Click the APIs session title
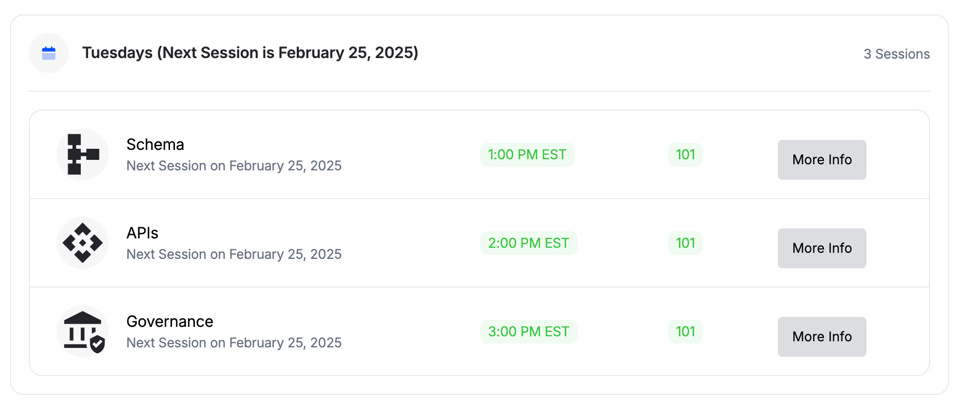The height and width of the screenshot is (406, 960). pos(142,233)
